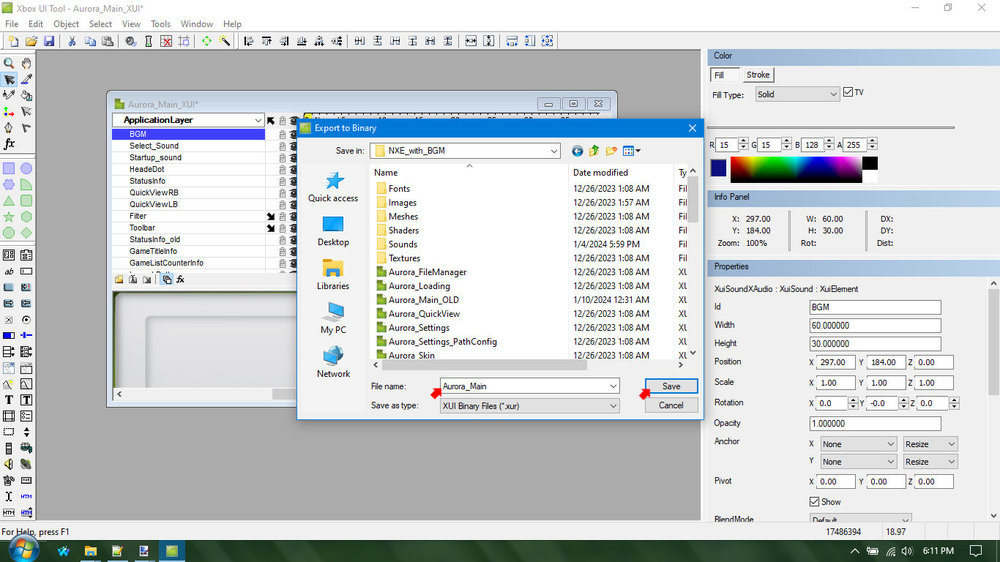The image size is (1000, 562).
Task: Pick a color from the rainbow spectrum
Action: pos(795,170)
